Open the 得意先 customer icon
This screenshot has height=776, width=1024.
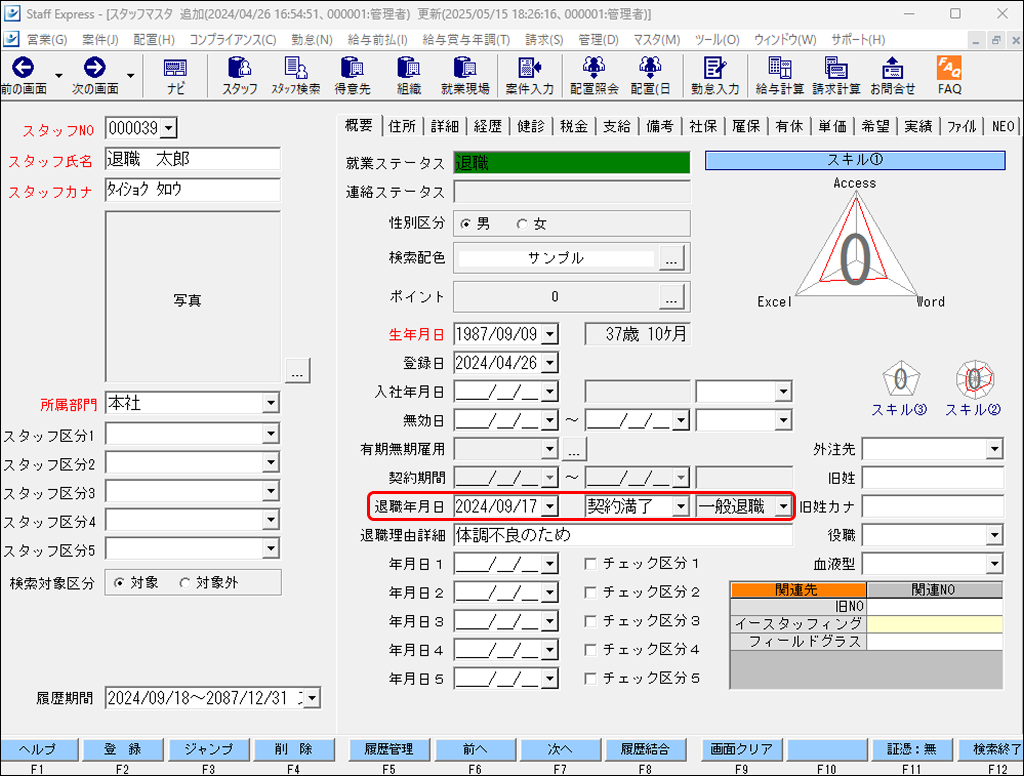click(x=352, y=68)
